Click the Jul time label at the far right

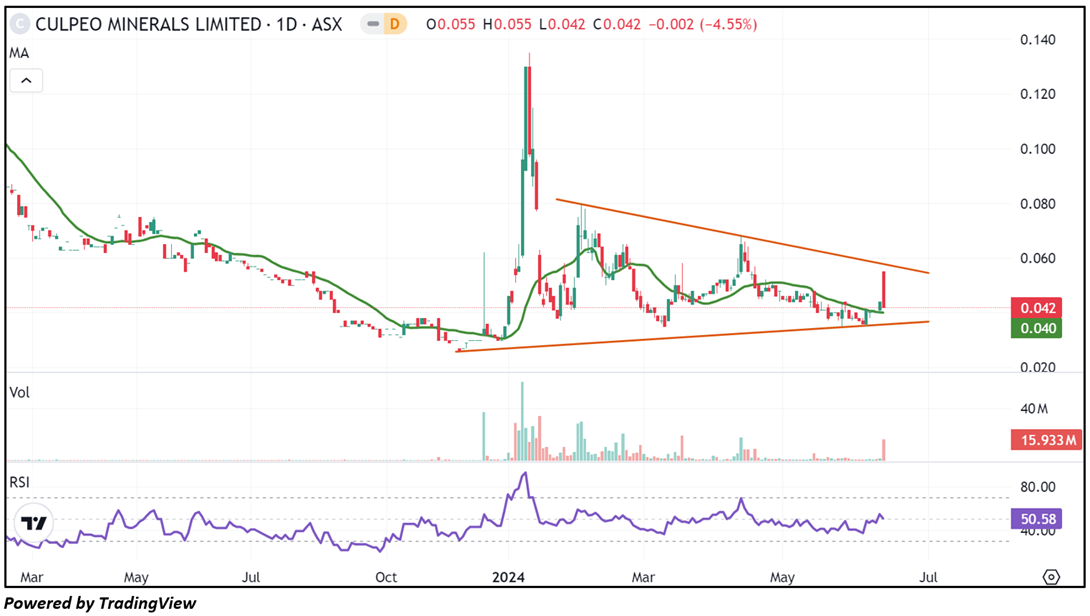929,578
